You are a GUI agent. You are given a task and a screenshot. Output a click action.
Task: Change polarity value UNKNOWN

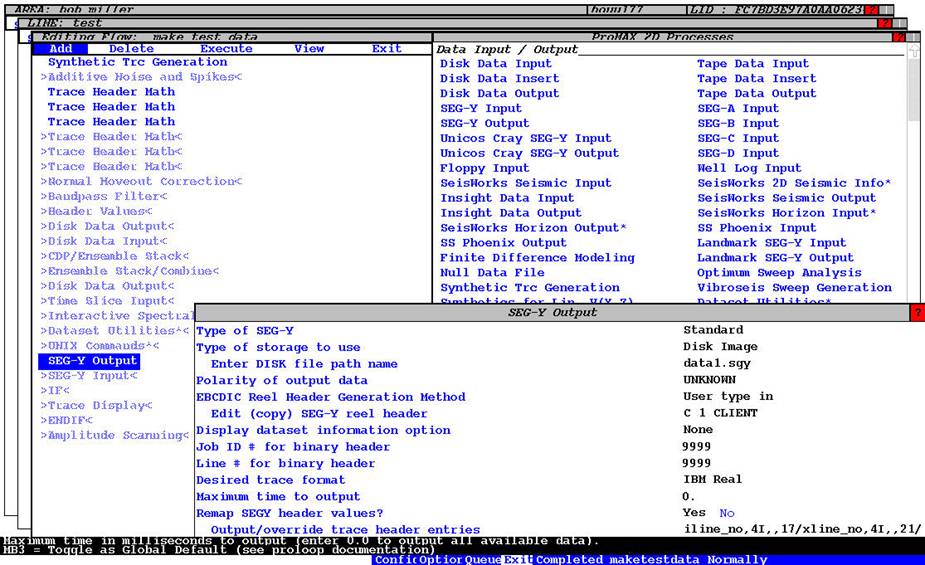(x=709, y=380)
